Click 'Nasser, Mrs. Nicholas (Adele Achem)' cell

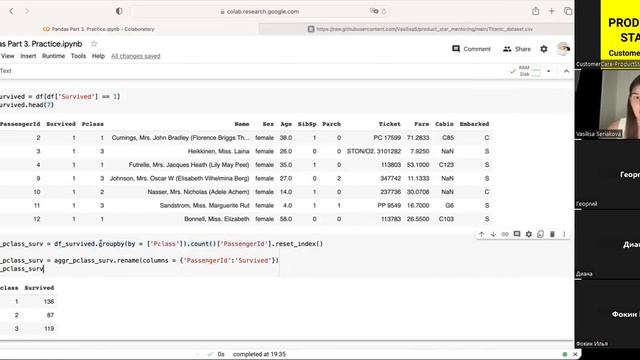(198, 192)
